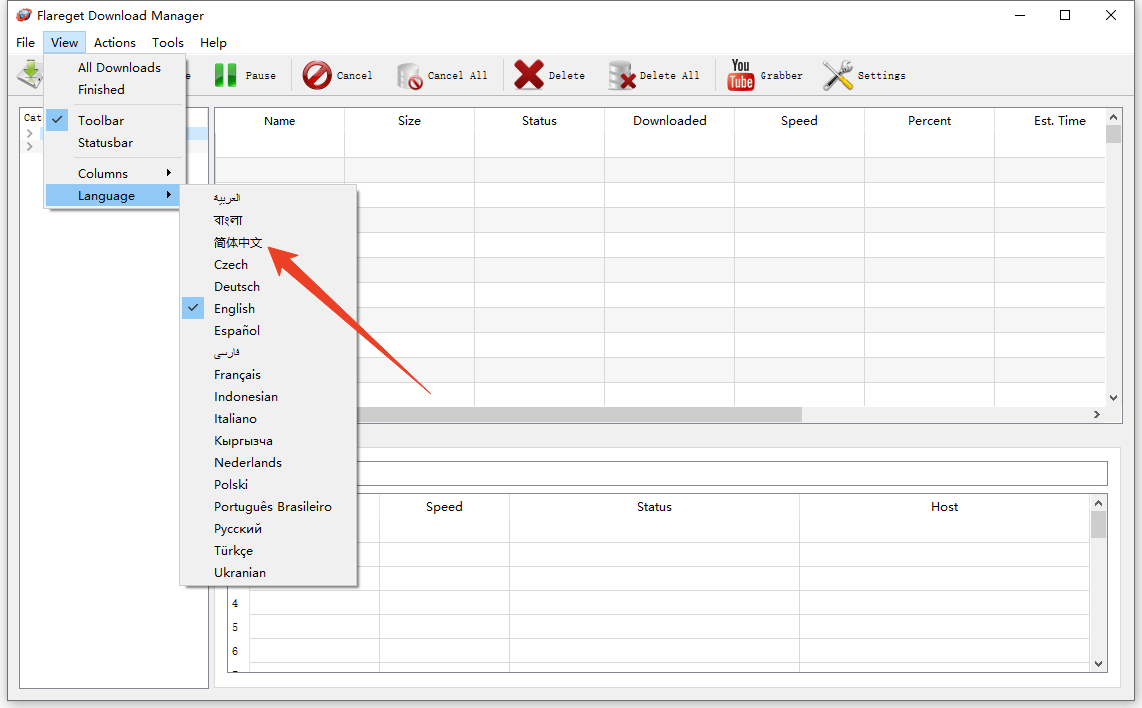This screenshot has width=1142, height=708.
Task: Click the segments table vertical scrollbar thumb
Action: tap(1098, 524)
